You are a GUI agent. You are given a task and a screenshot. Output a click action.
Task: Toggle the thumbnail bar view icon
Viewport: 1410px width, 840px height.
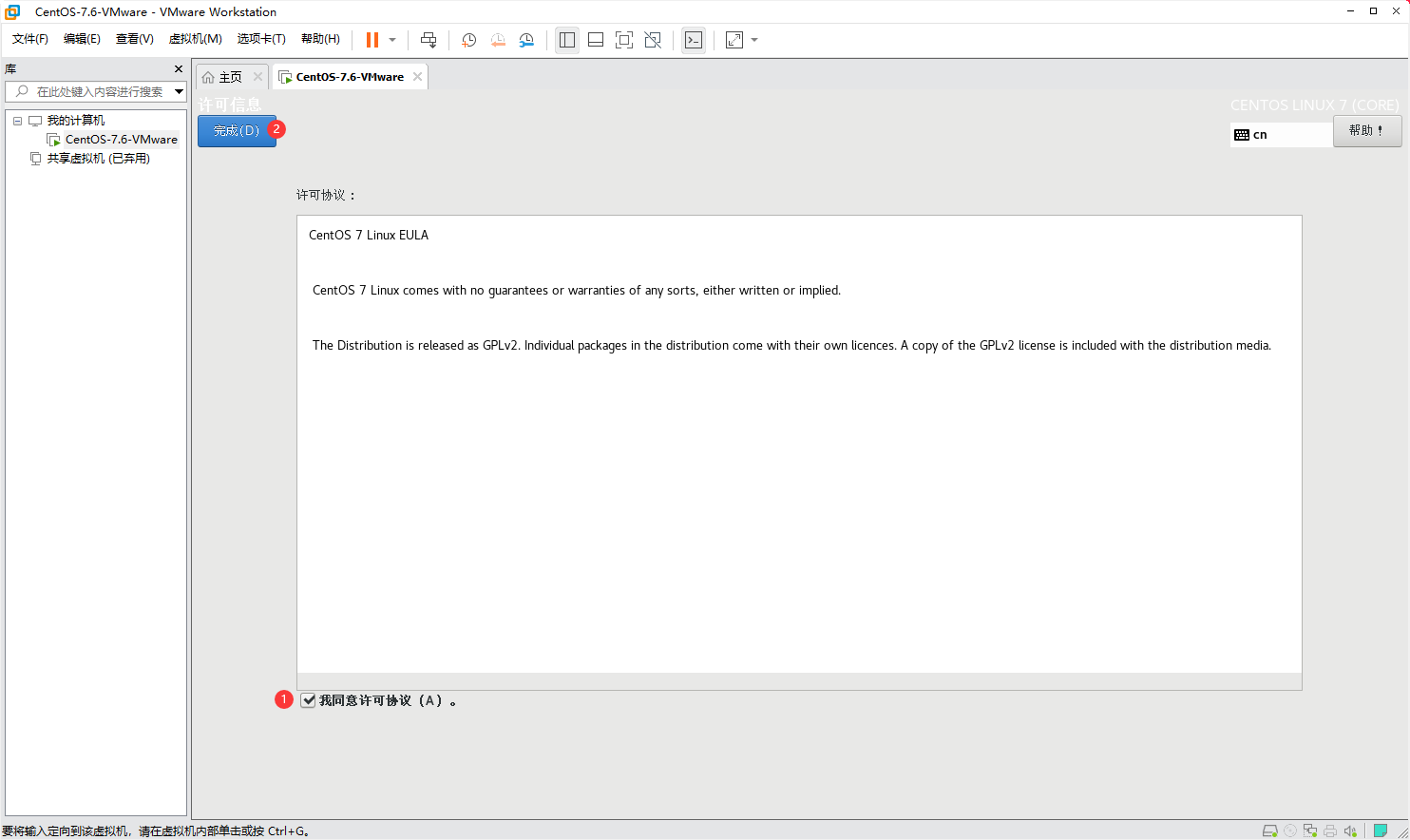pyautogui.click(x=596, y=40)
